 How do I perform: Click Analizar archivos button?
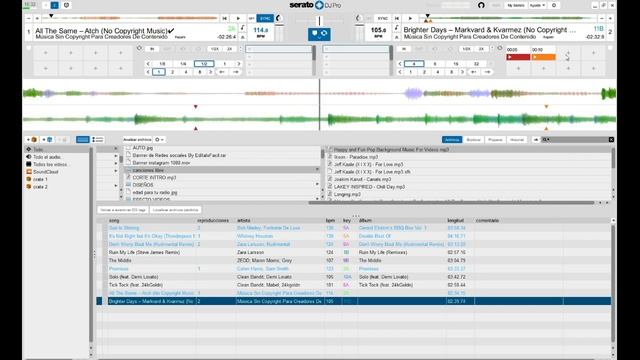[138, 140]
